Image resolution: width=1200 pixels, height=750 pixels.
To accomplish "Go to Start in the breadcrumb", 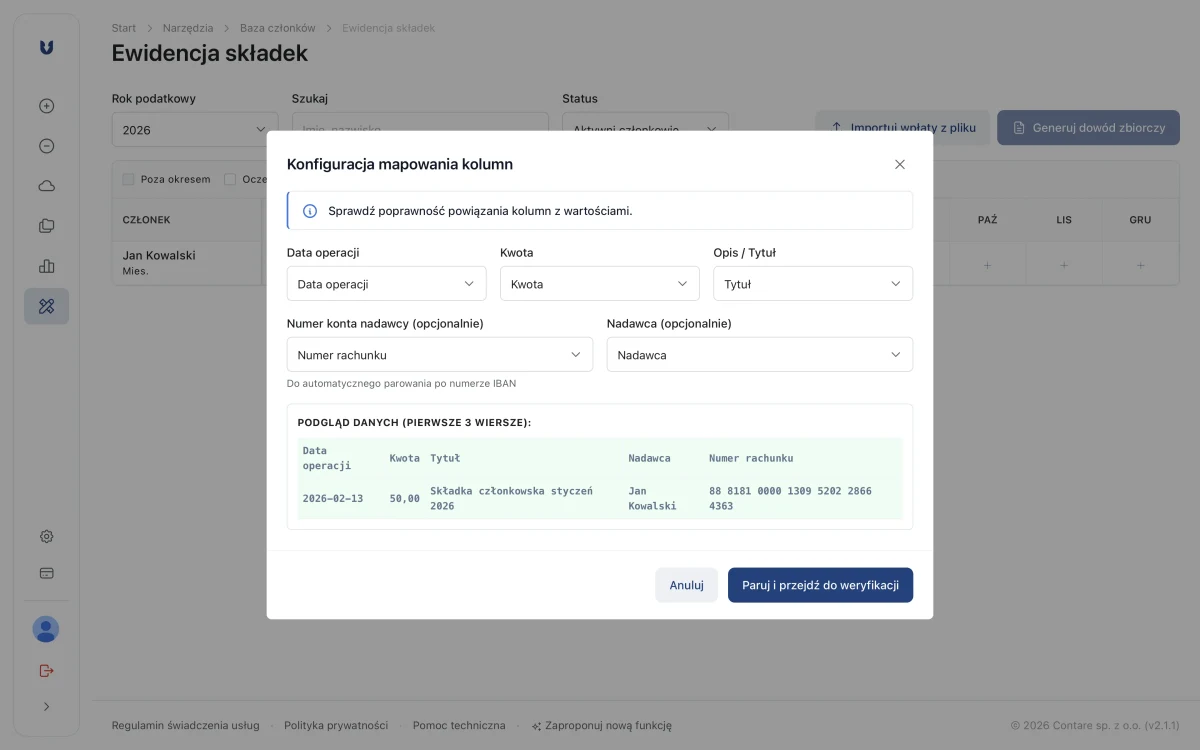I will coord(124,28).
